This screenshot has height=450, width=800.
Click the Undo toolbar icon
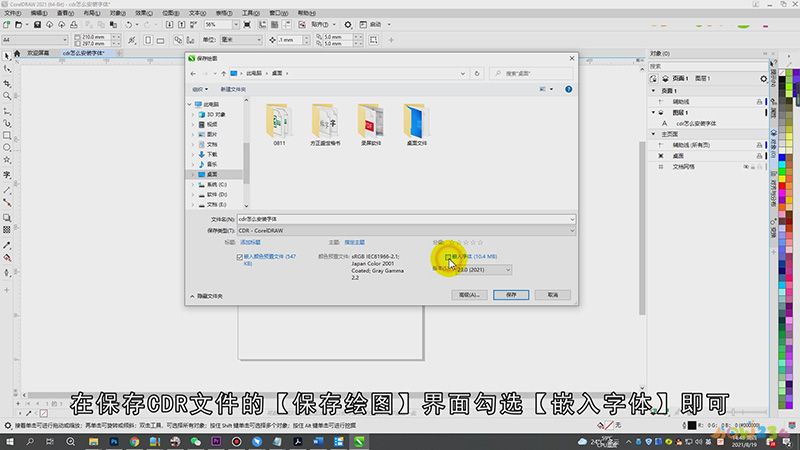coord(129,24)
